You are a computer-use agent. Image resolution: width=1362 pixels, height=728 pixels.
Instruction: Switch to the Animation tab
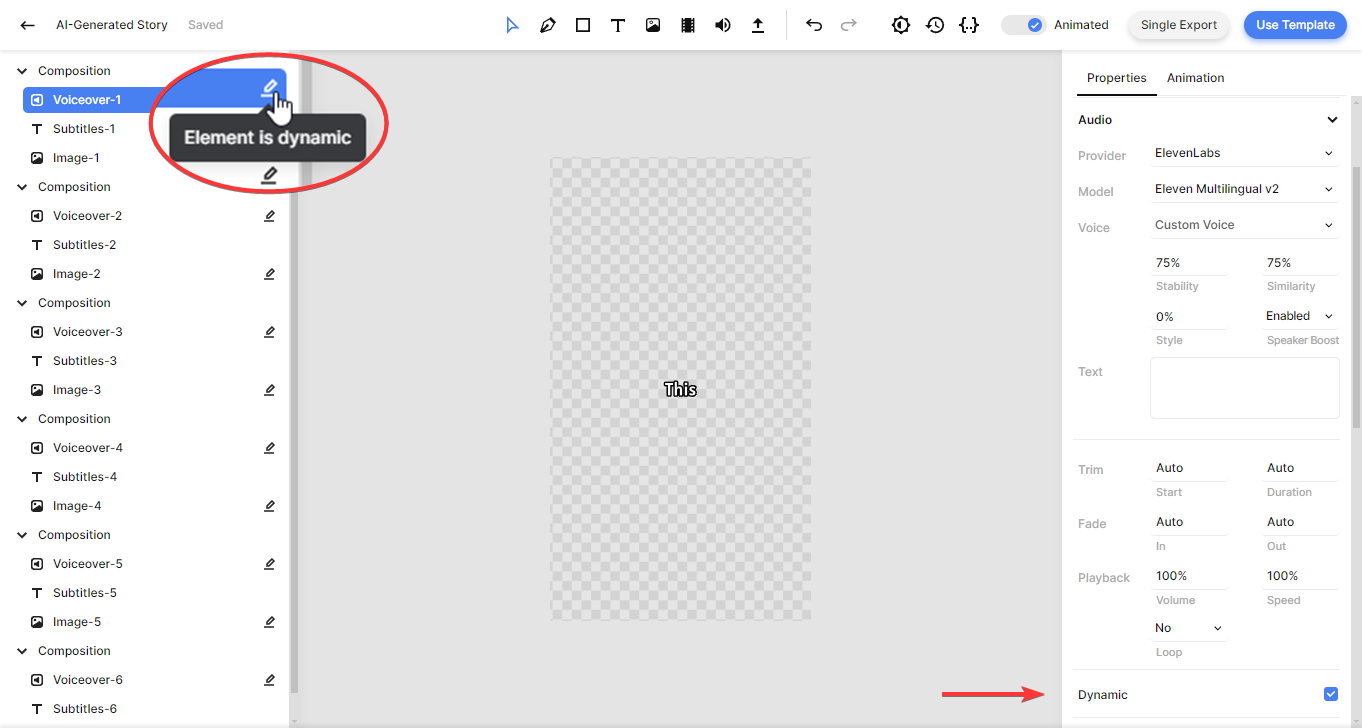(1195, 78)
